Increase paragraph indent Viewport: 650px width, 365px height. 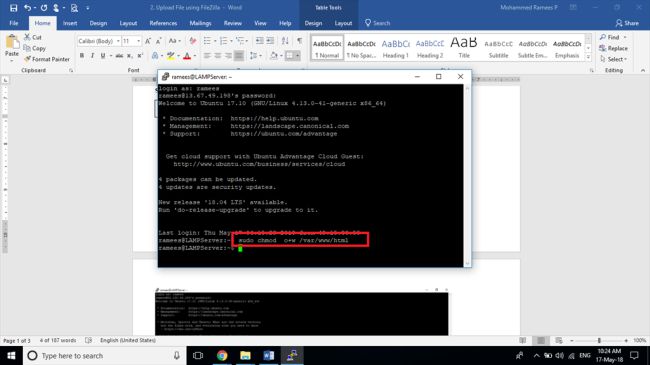(x=270, y=41)
